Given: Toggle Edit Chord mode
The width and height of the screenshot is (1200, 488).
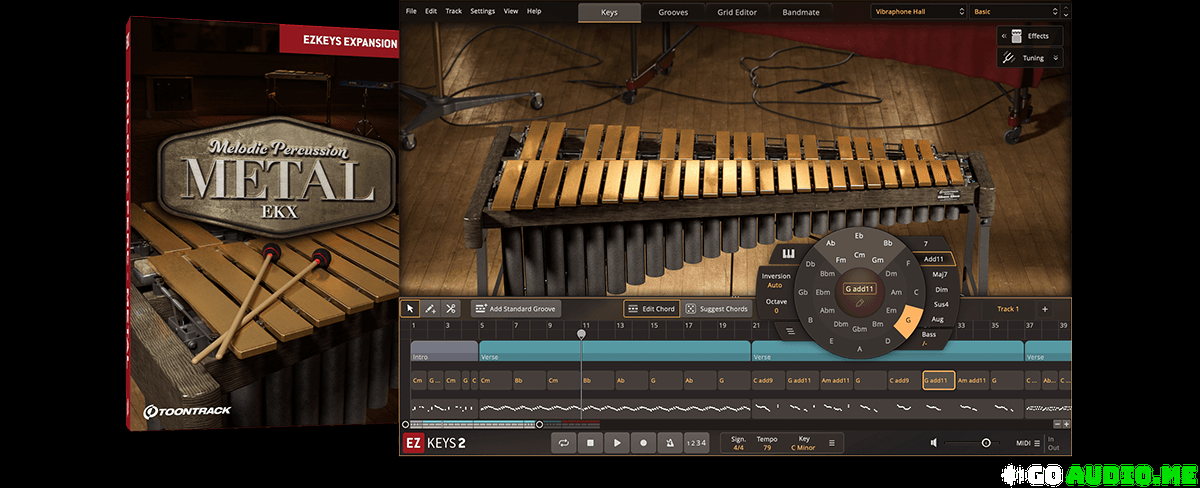Looking at the screenshot, I should (x=651, y=309).
